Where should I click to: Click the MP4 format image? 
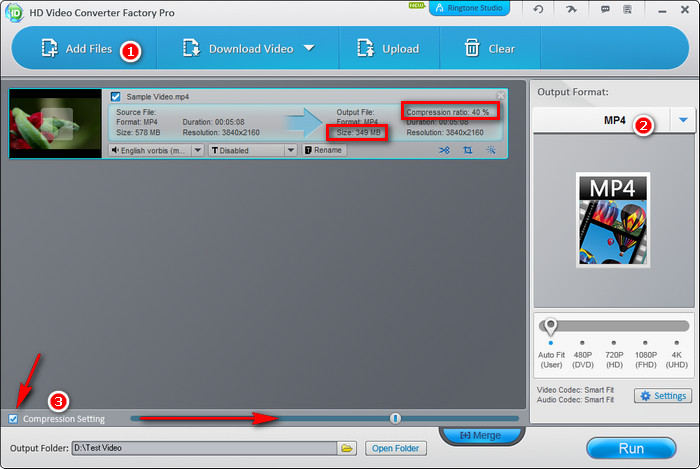click(x=613, y=220)
